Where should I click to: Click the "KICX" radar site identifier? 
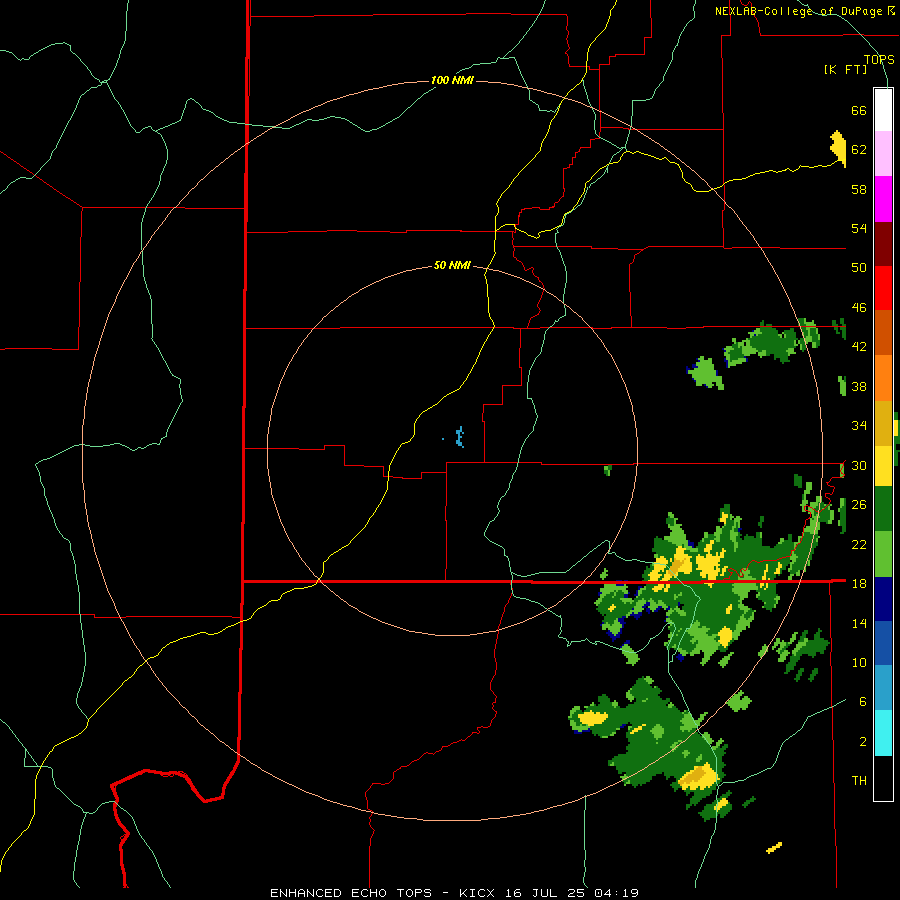click(x=476, y=893)
